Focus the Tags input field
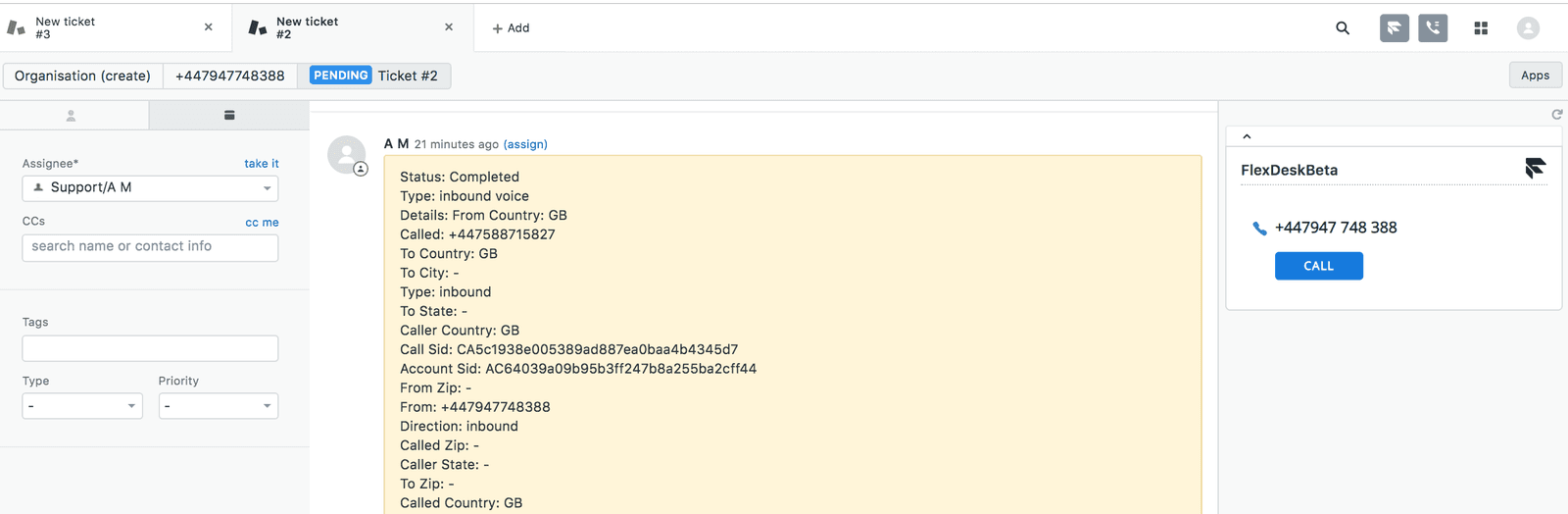This screenshot has width=1568, height=514. coord(150,348)
